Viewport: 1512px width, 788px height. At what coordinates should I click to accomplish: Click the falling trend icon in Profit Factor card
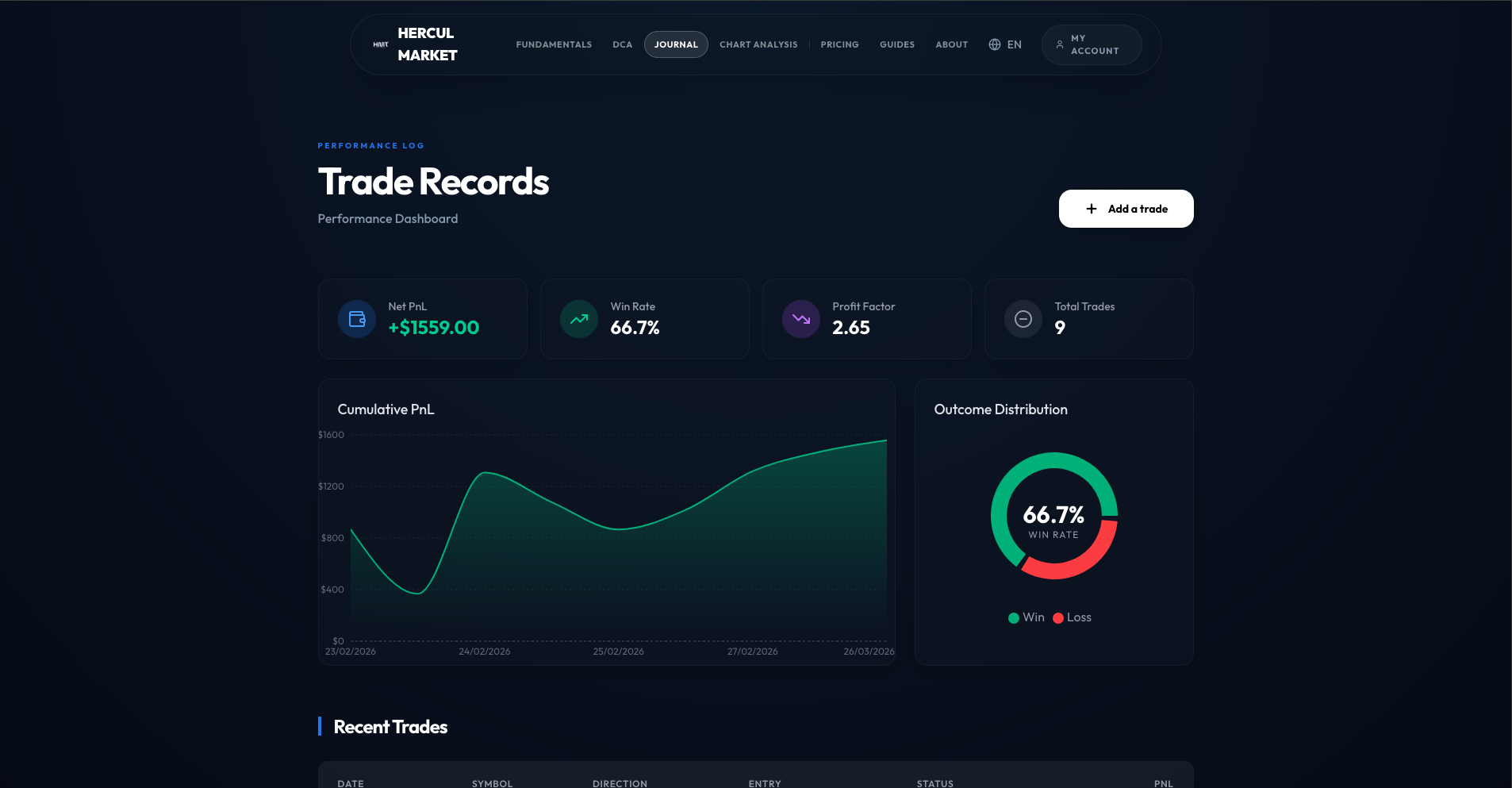point(801,319)
